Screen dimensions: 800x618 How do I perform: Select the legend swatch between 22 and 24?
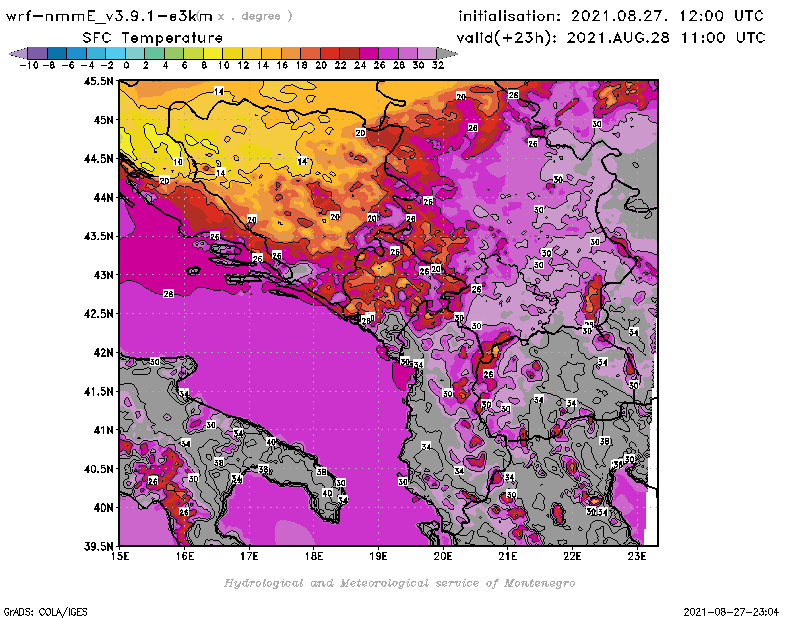point(349,53)
